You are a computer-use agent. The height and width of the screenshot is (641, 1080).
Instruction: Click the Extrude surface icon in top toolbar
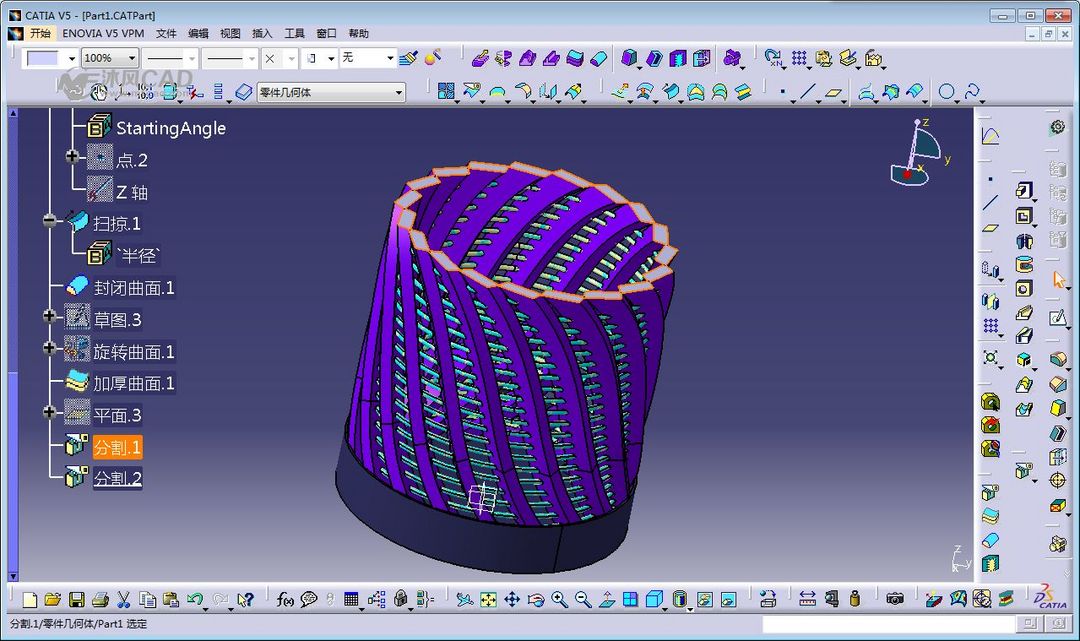click(480, 59)
